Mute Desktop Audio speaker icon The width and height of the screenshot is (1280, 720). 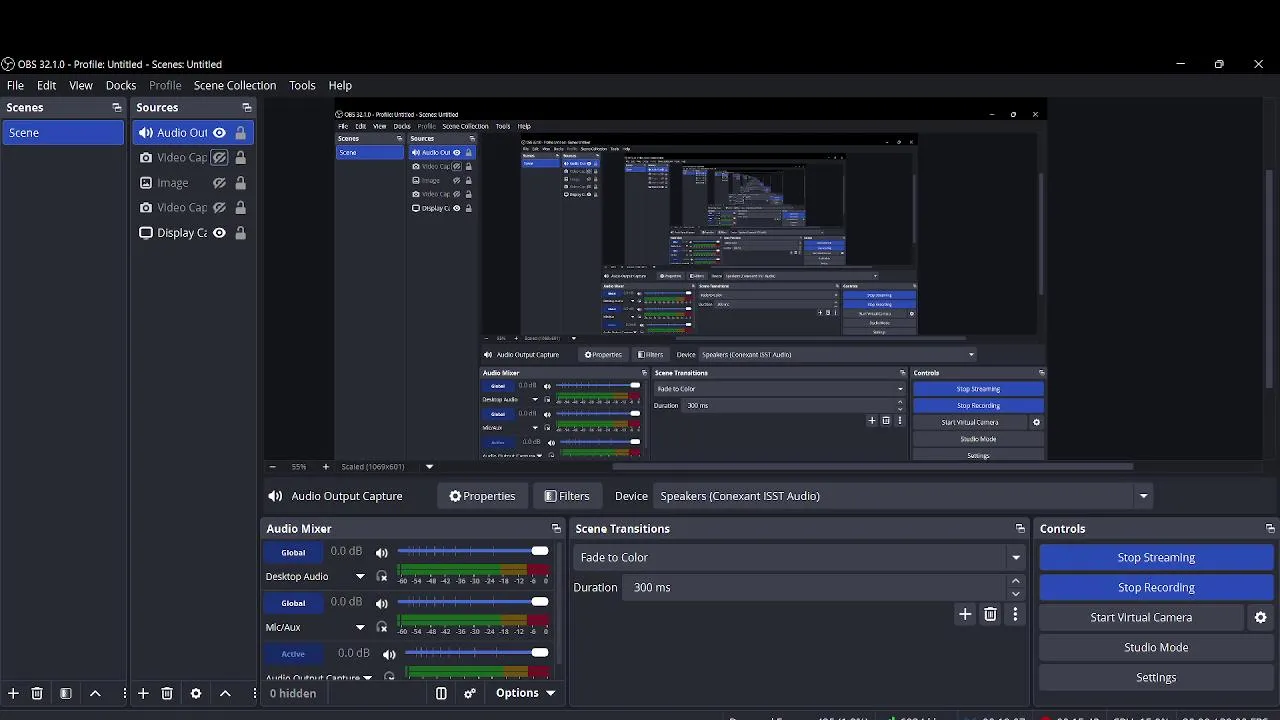pyautogui.click(x=382, y=552)
